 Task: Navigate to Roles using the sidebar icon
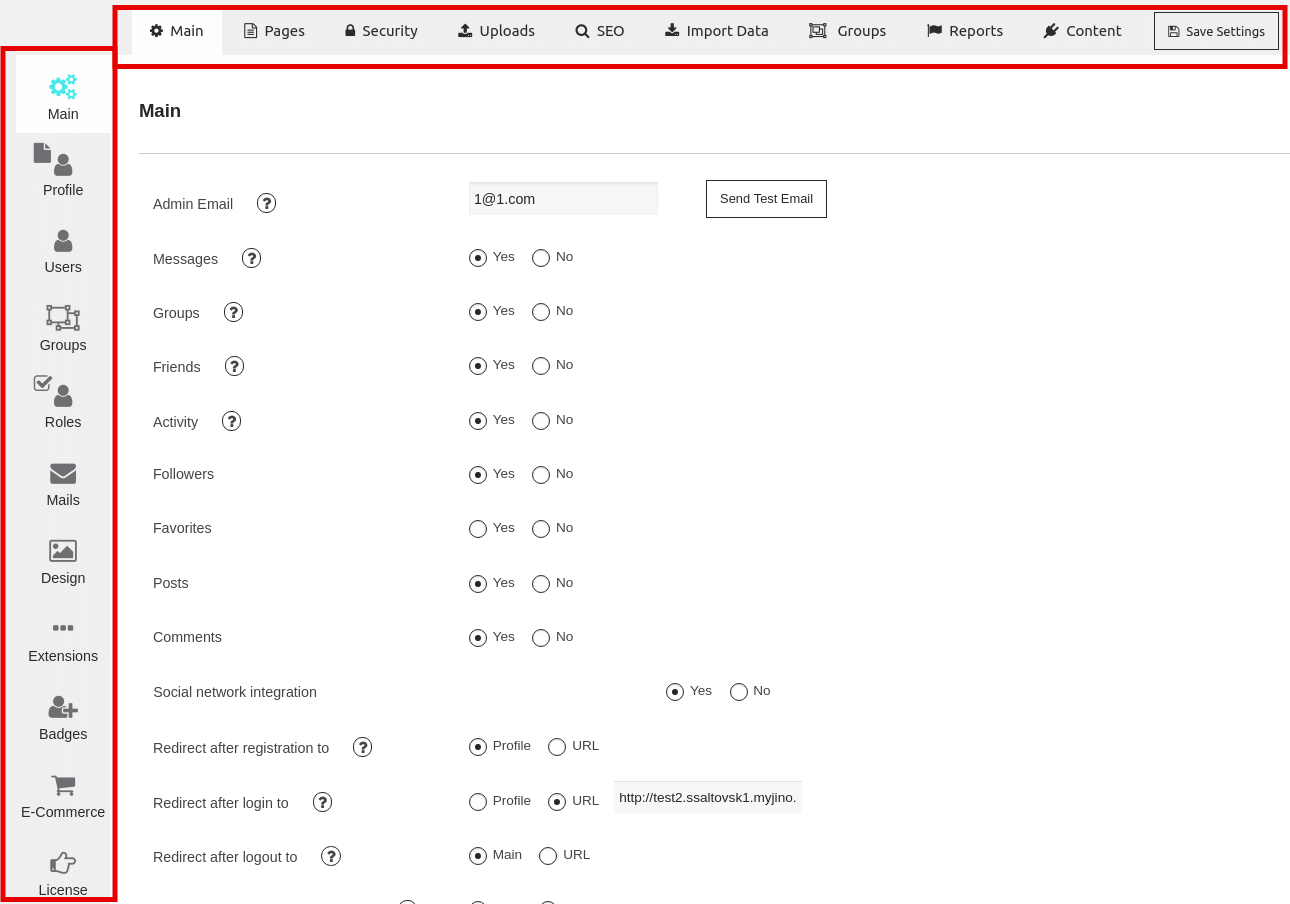[62, 405]
